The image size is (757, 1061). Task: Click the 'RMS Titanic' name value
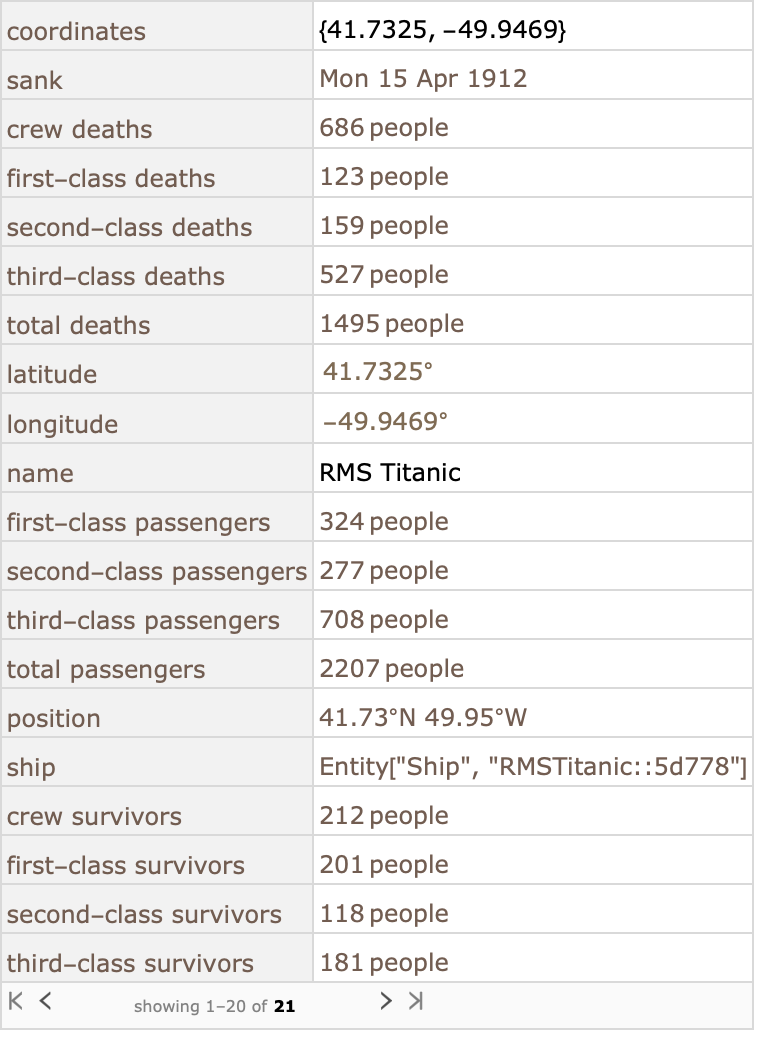click(x=390, y=472)
